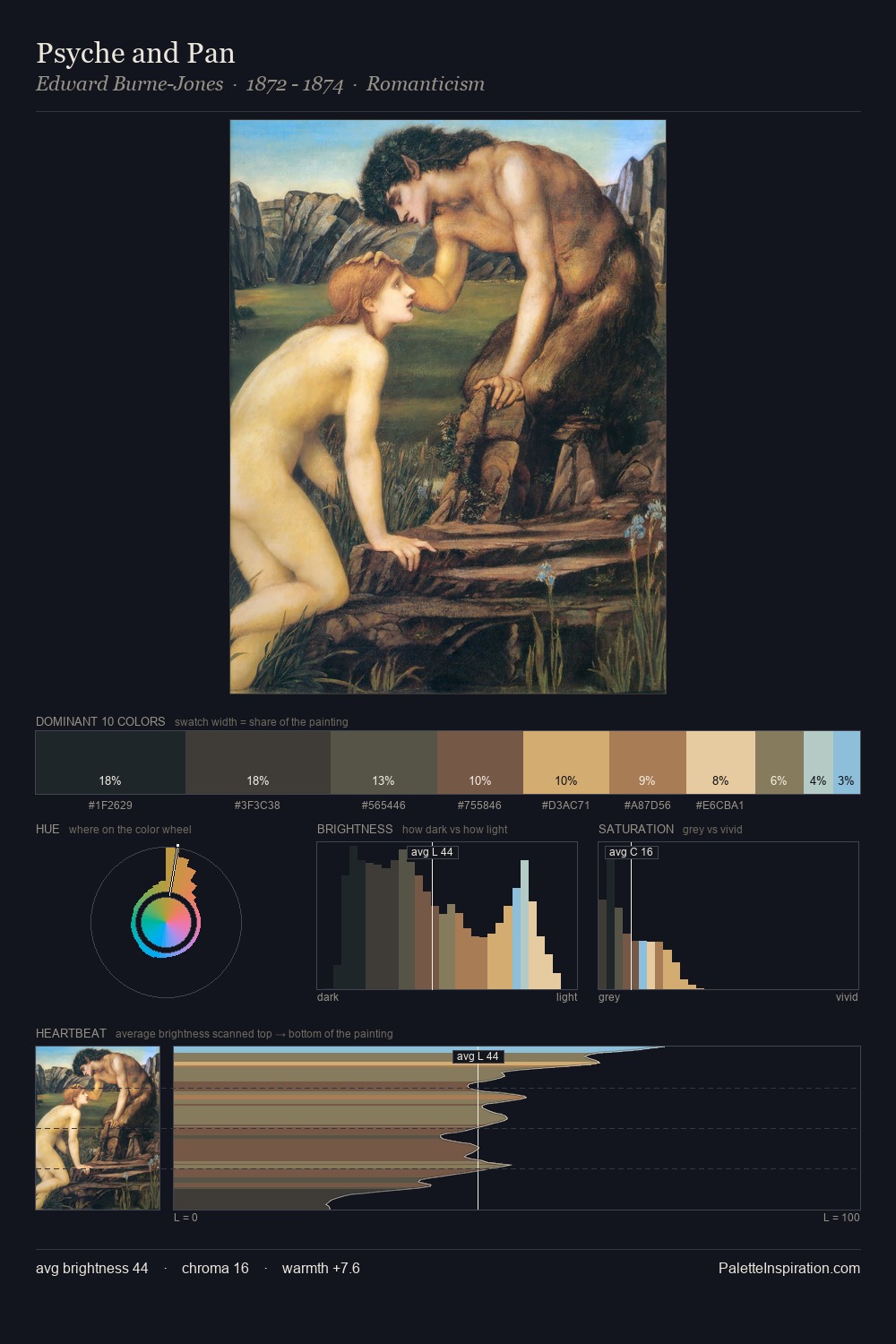This screenshot has width=896, height=1344.
Task: Click the avg L 44 label in Brightness histogram
Action: [432, 852]
